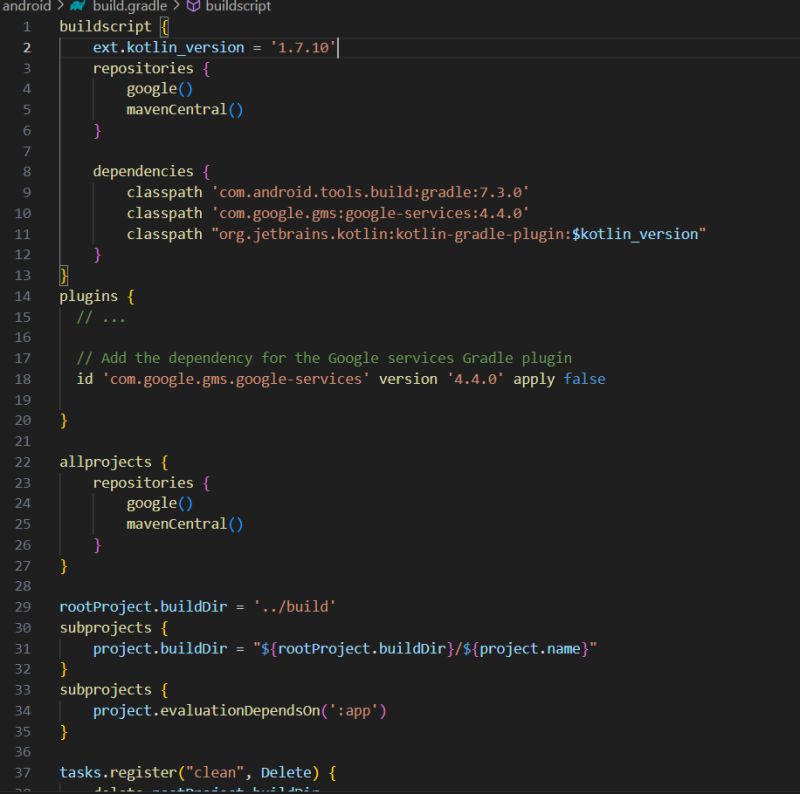
Task: Click '$kotlin_version' variable on line 11
Action: pyautogui.click(x=635, y=234)
